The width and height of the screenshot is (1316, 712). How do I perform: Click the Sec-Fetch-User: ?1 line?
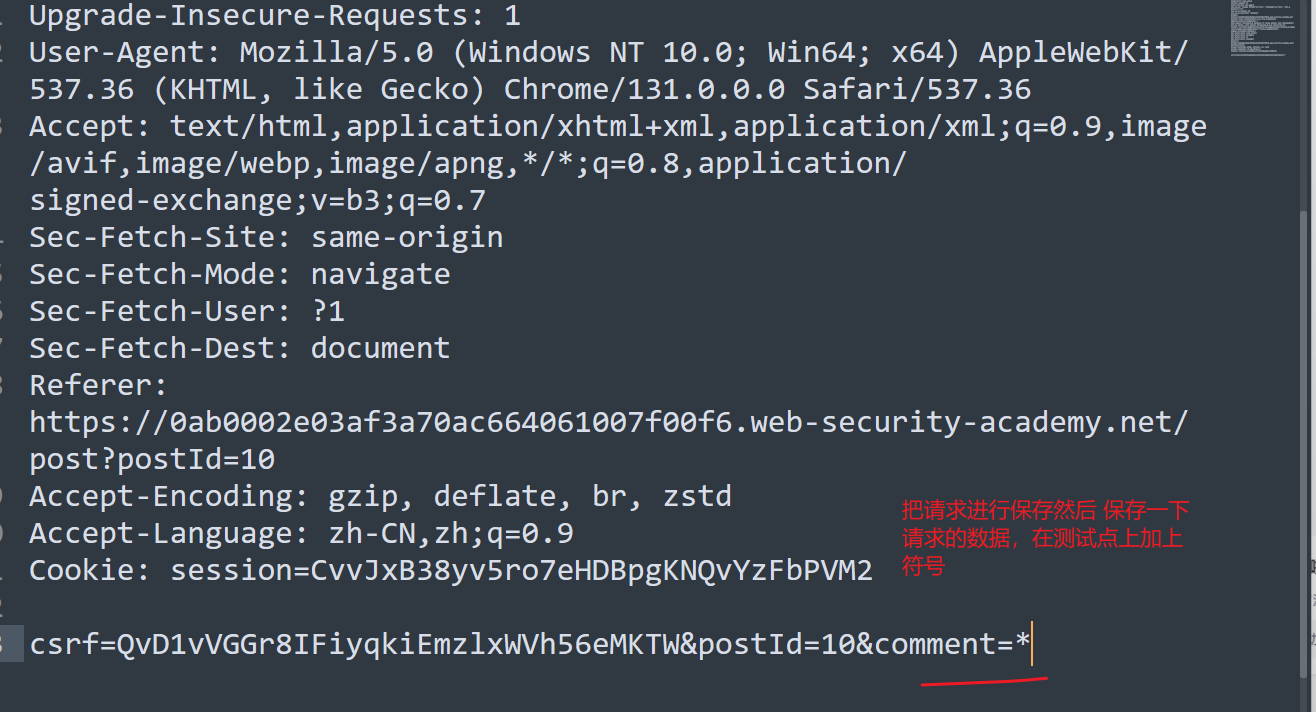pos(187,312)
